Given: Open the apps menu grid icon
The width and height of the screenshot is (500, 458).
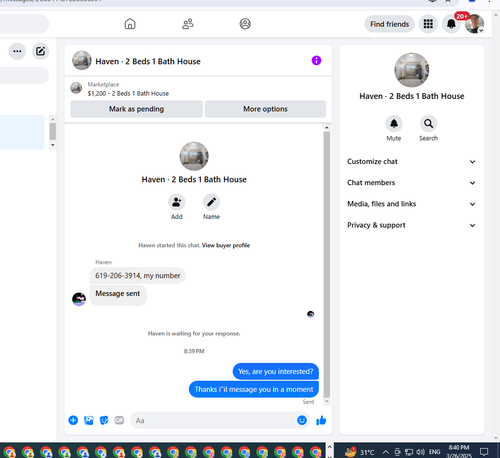Looking at the screenshot, I should tap(428, 24).
